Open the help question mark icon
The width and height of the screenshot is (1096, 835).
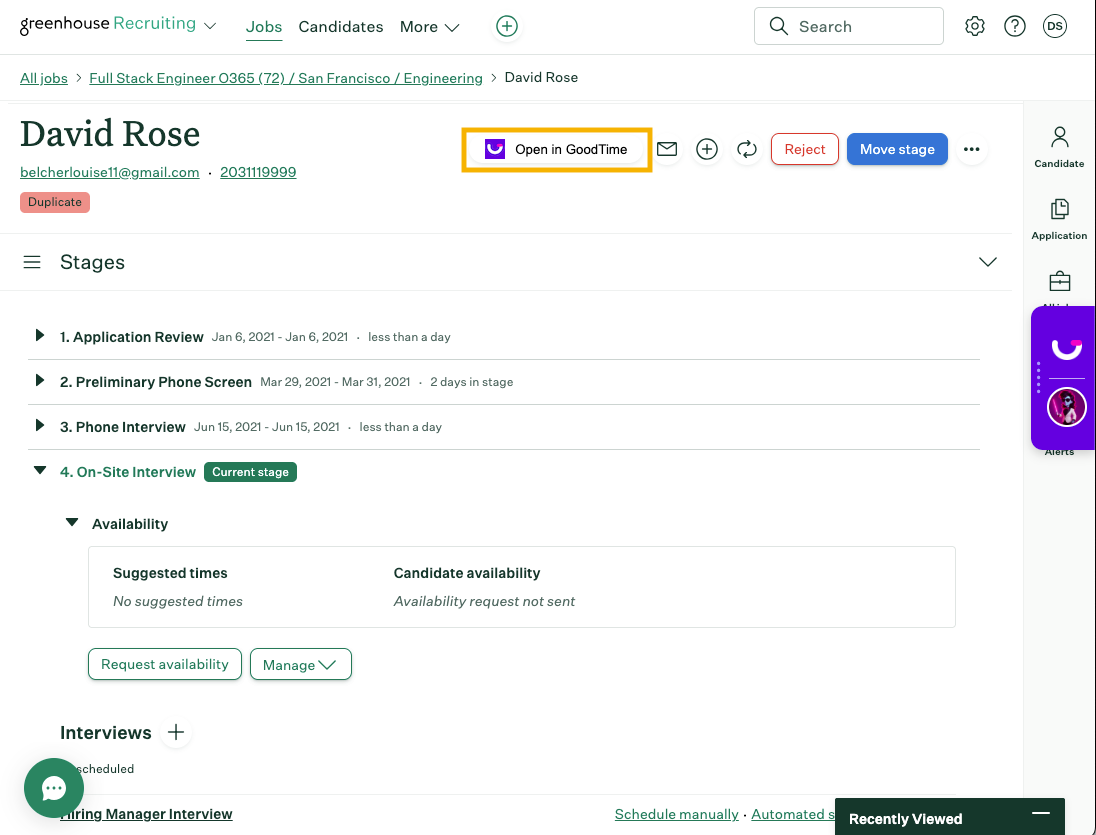(1014, 27)
